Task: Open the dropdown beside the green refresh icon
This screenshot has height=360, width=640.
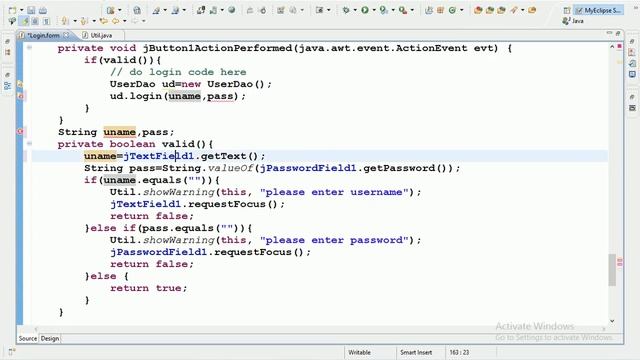Action: 461,10
